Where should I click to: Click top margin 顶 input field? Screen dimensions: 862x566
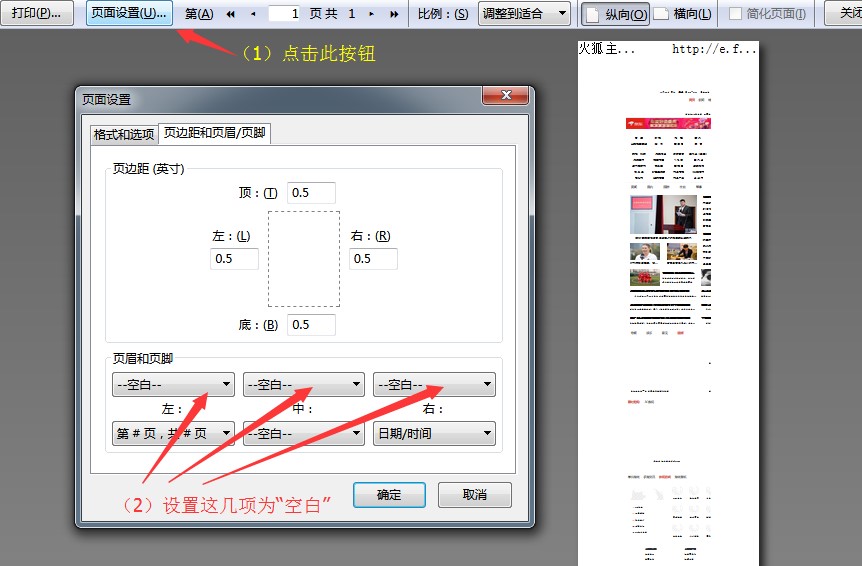pyautogui.click(x=311, y=193)
